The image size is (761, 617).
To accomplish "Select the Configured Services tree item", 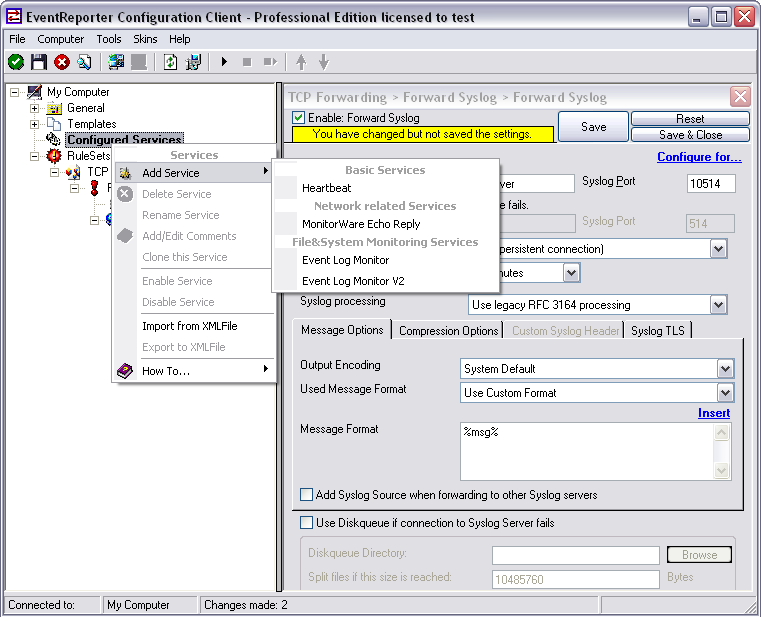I will coord(124,139).
